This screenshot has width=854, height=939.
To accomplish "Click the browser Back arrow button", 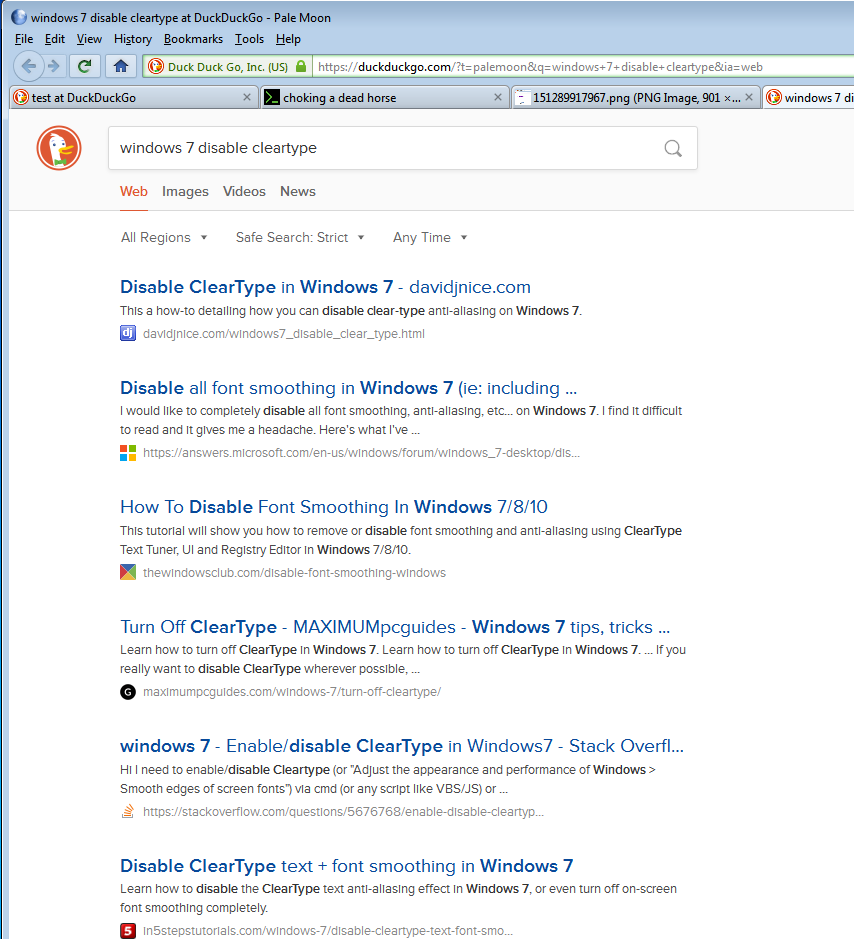I will [x=29, y=66].
